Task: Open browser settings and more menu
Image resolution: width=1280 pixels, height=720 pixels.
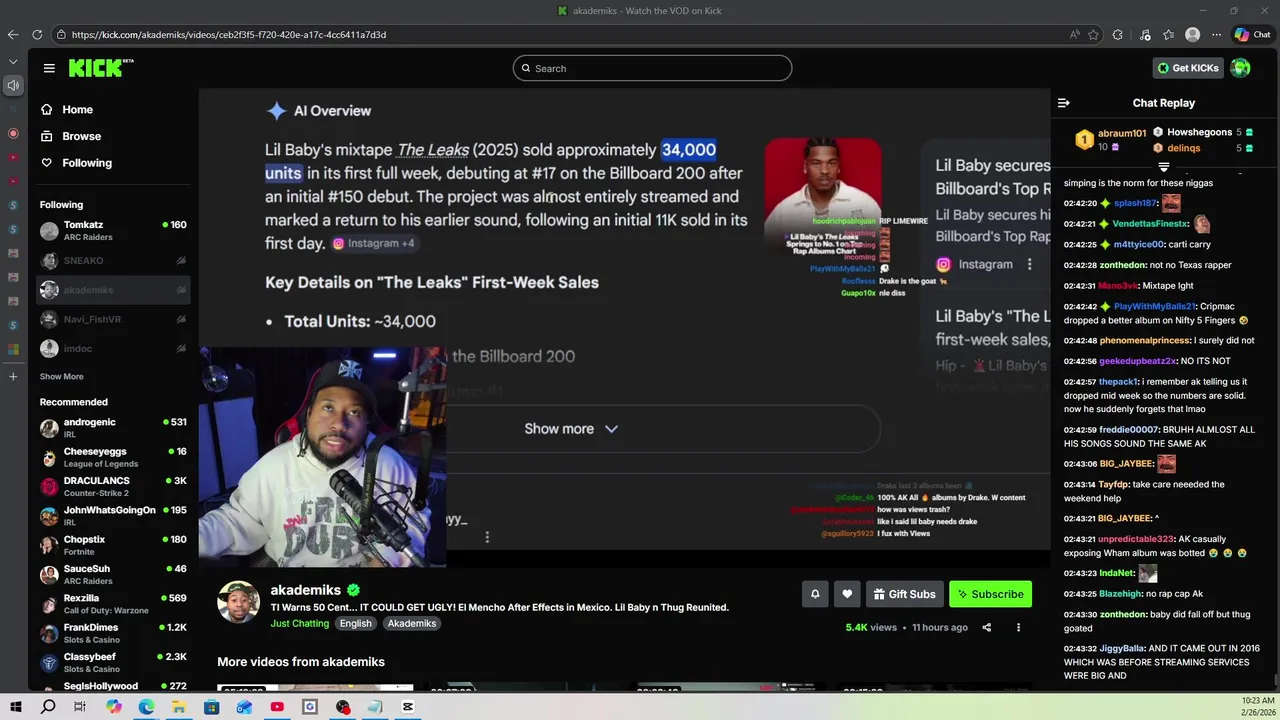Action: pyautogui.click(x=1217, y=35)
